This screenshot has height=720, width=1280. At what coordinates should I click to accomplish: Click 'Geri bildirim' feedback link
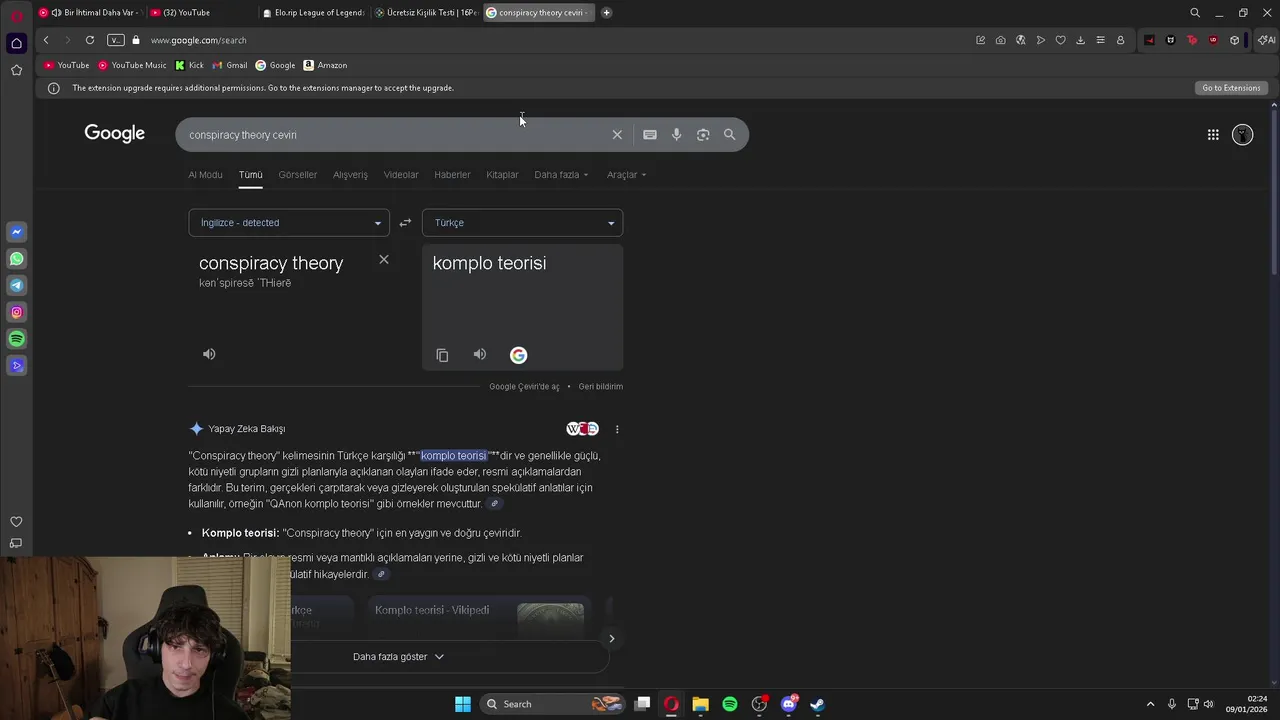(x=600, y=387)
